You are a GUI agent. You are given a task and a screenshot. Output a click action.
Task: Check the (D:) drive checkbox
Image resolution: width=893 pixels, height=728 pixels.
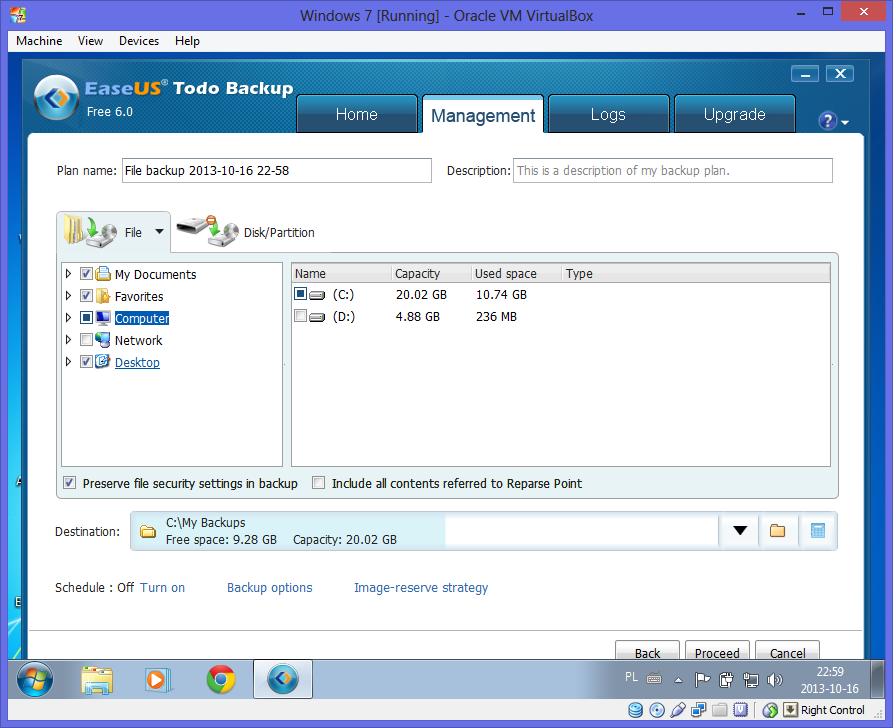[300, 316]
